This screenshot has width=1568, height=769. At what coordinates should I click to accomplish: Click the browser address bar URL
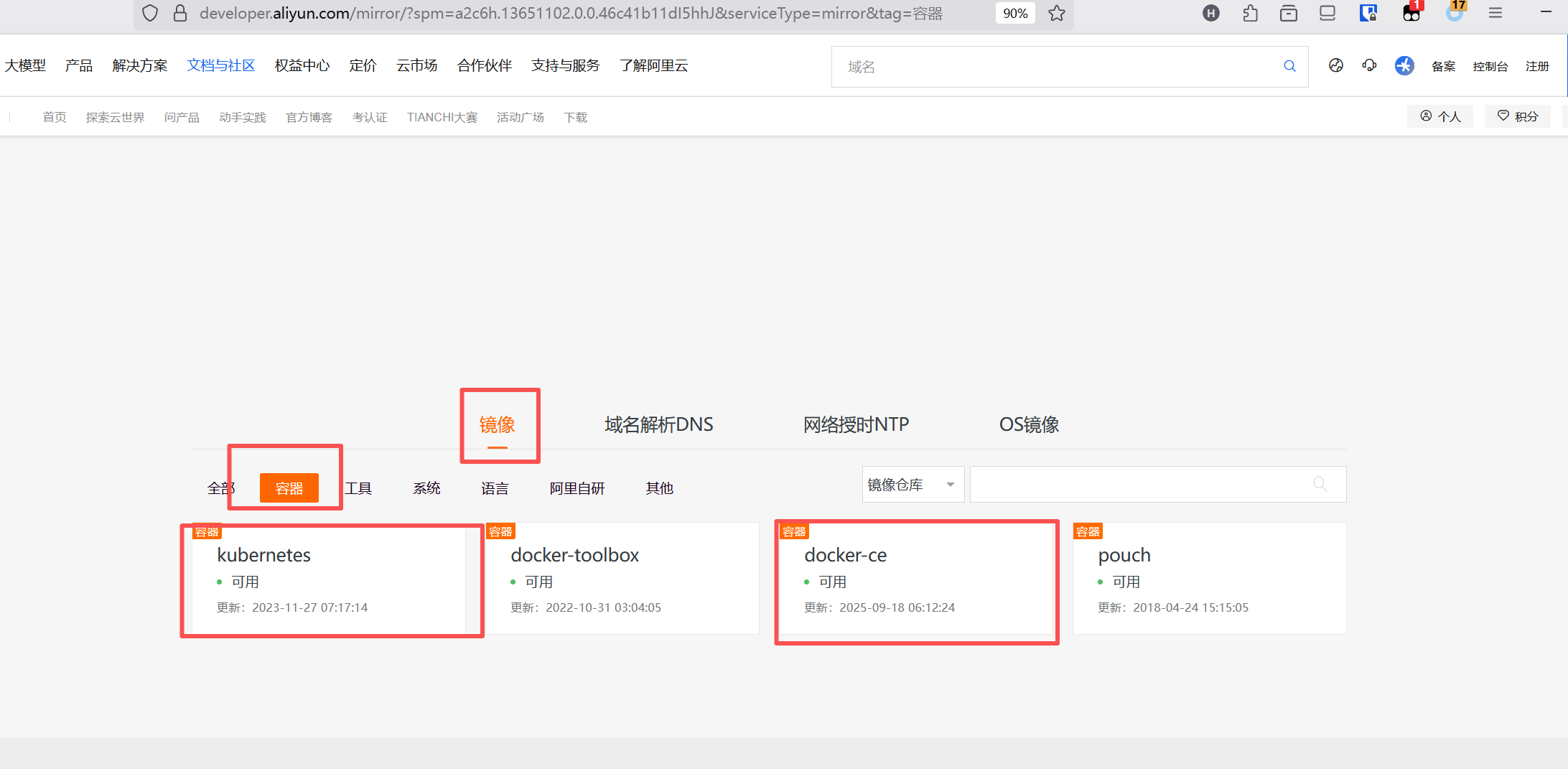click(571, 13)
